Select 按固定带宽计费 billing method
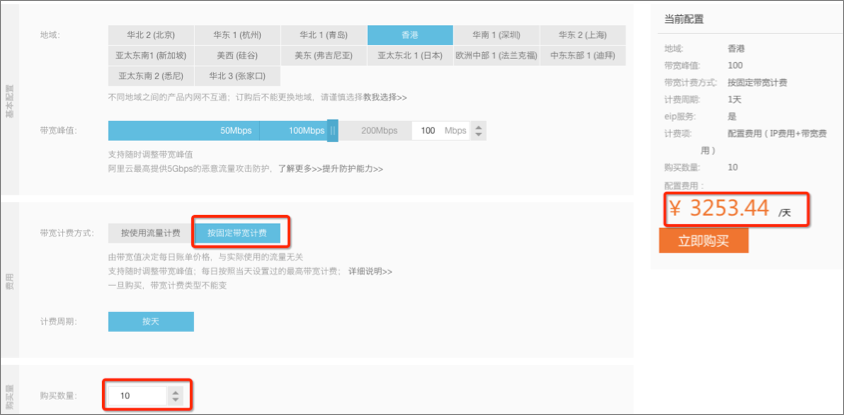This screenshot has width=844, height=415. 237,233
